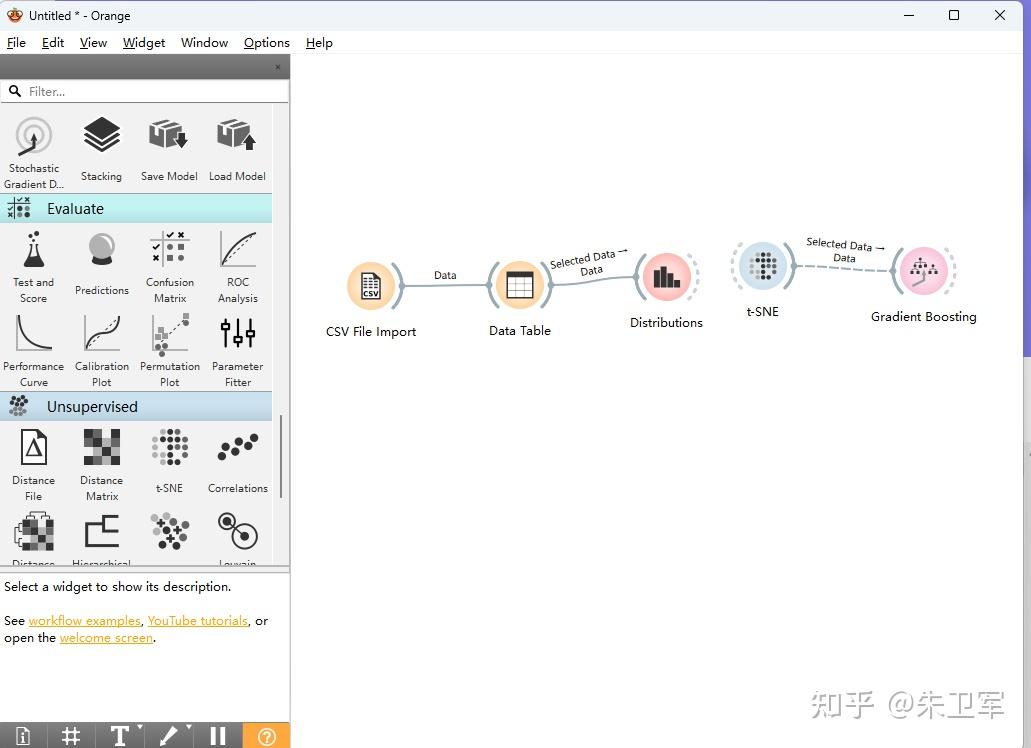Open the File menu
This screenshot has width=1031, height=748.
(x=16, y=43)
